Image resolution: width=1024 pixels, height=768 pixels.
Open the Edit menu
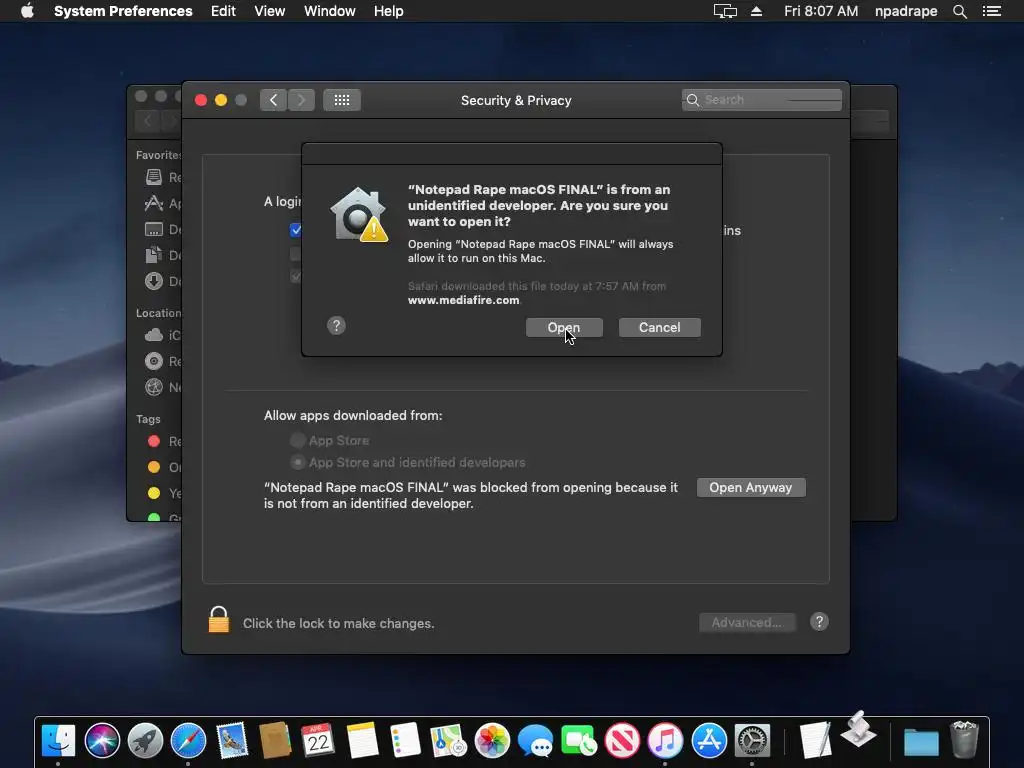tap(223, 11)
